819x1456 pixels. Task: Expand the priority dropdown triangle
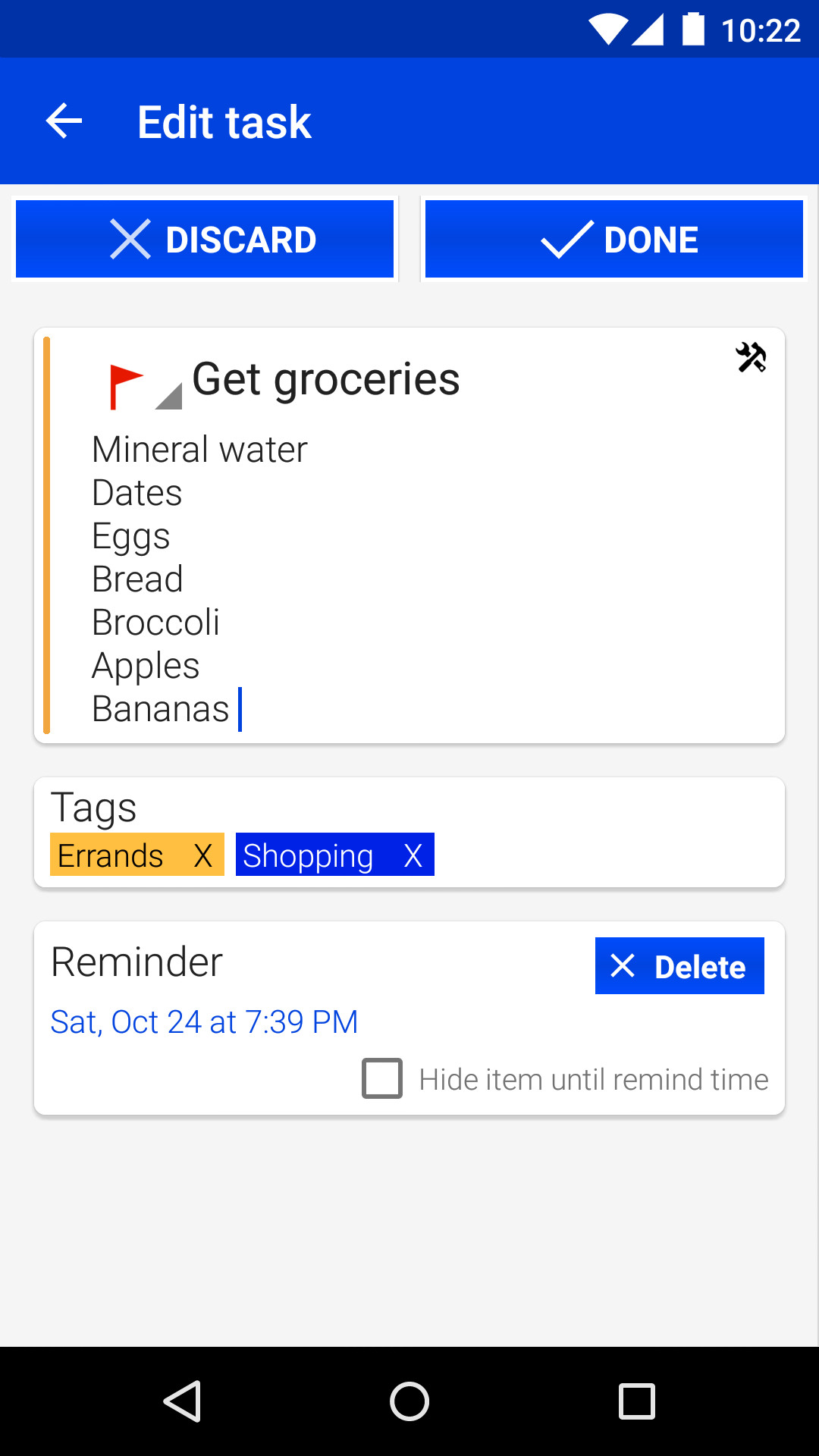coord(170,397)
